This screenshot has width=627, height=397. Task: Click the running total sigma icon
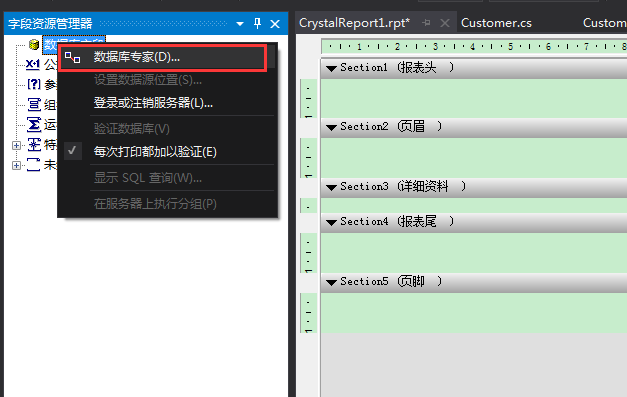pyautogui.click(x=34, y=125)
